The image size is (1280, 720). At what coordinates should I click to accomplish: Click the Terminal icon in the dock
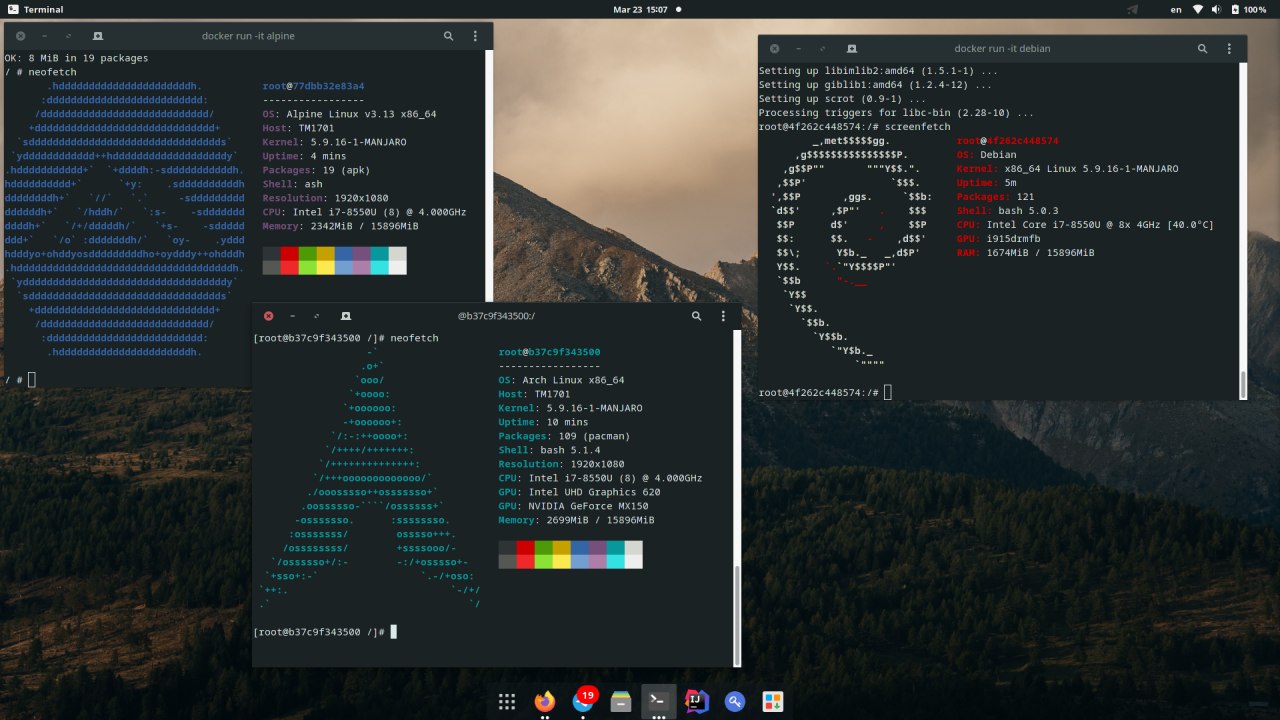click(659, 702)
